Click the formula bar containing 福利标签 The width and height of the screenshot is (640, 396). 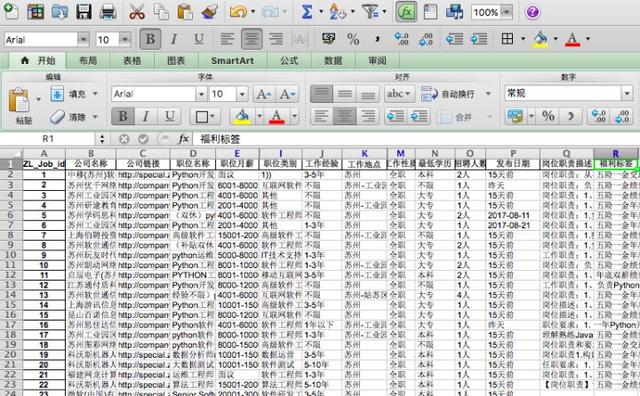pyautogui.click(x=416, y=139)
